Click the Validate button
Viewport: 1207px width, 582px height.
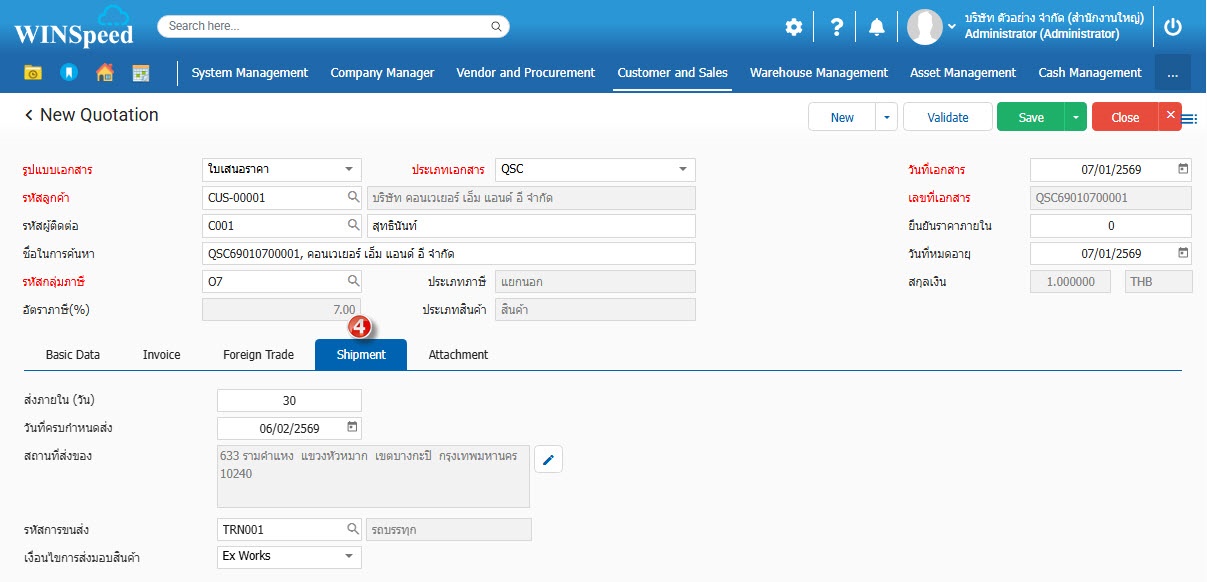tap(947, 117)
